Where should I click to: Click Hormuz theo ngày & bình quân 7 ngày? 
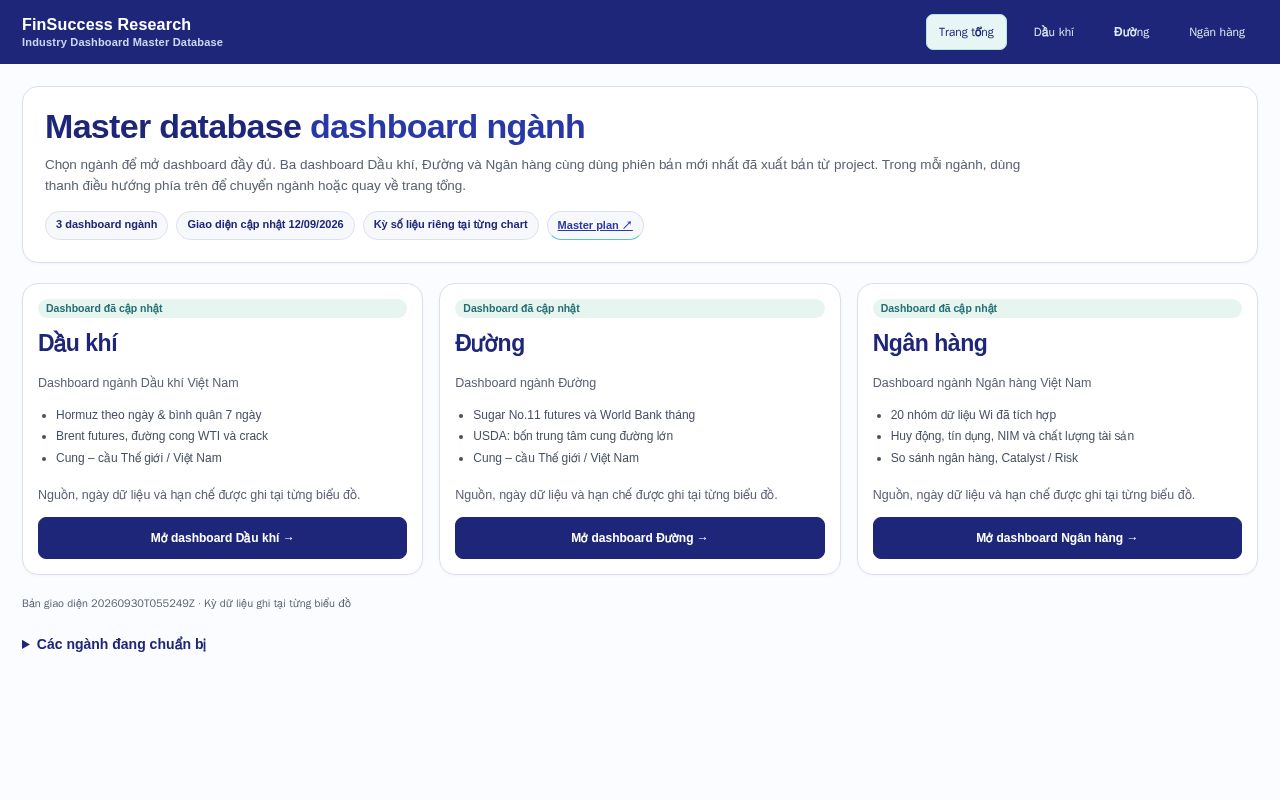pyautogui.click(x=158, y=415)
